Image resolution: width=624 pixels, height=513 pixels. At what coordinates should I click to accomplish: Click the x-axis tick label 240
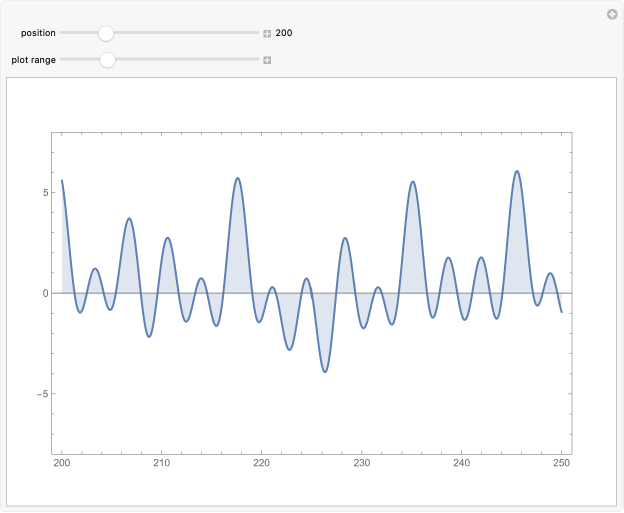pyautogui.click(x=462, y=463)
